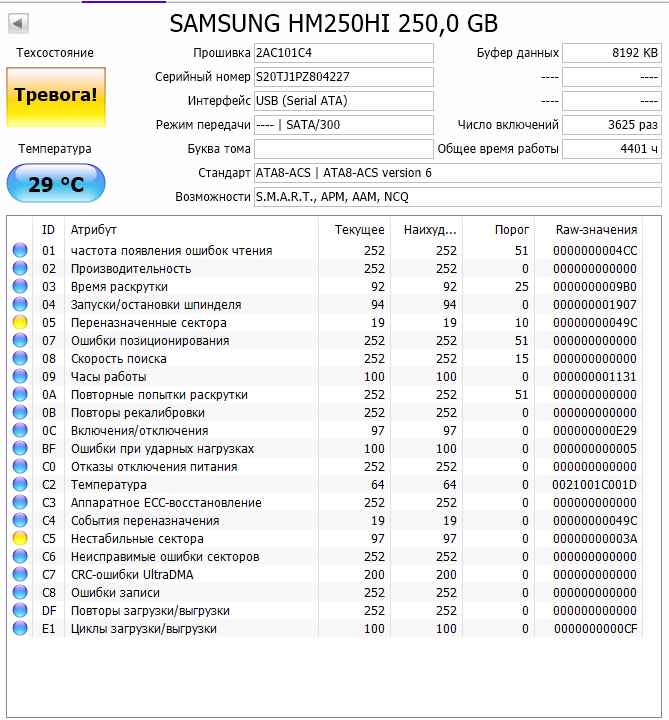The height and width of the screenshot is (720, 669).
Task: Click threshold value 25 of Время раскрутки
Action: click(522, 286)
